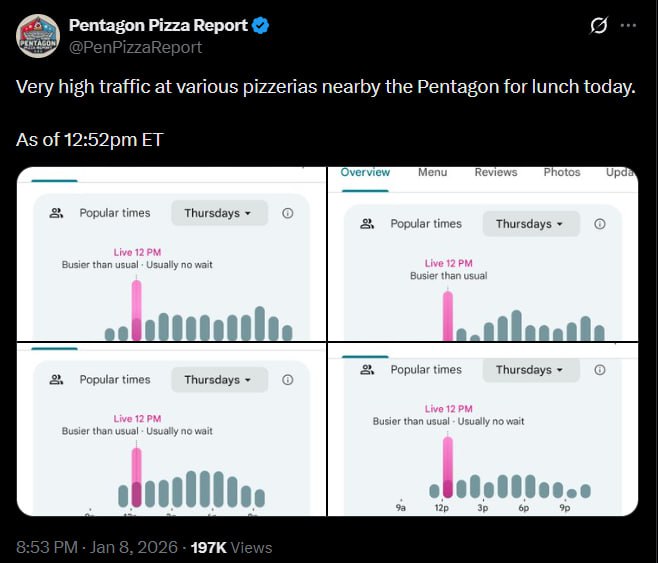Click the info icon in bottom-left chart

288,380
